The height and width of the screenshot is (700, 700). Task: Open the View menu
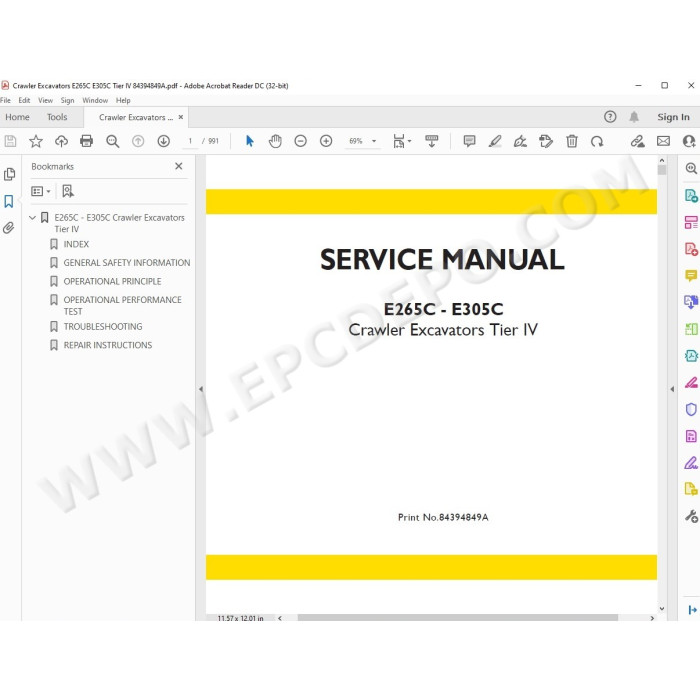(45, 100)
